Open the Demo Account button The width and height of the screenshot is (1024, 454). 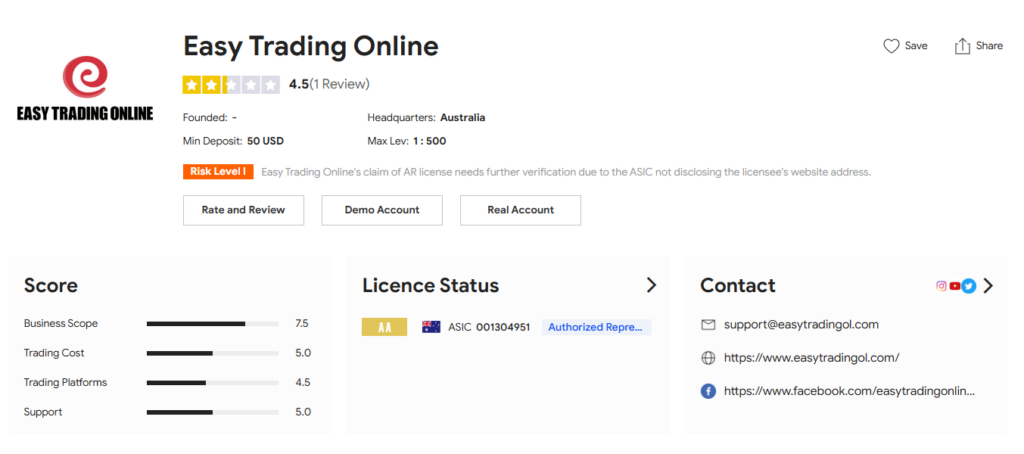382,210
